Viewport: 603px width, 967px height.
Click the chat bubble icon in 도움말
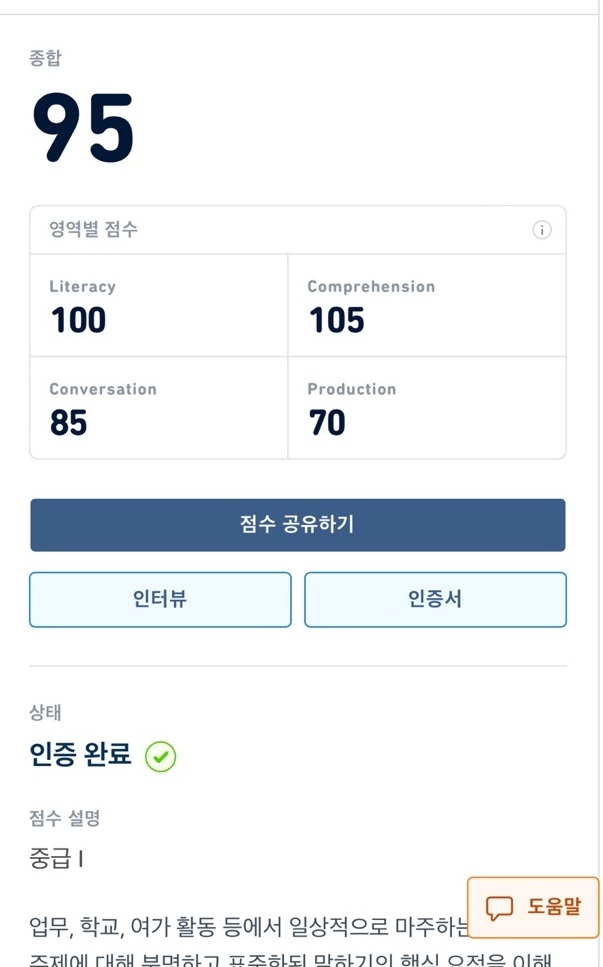[x=499, y=907]
